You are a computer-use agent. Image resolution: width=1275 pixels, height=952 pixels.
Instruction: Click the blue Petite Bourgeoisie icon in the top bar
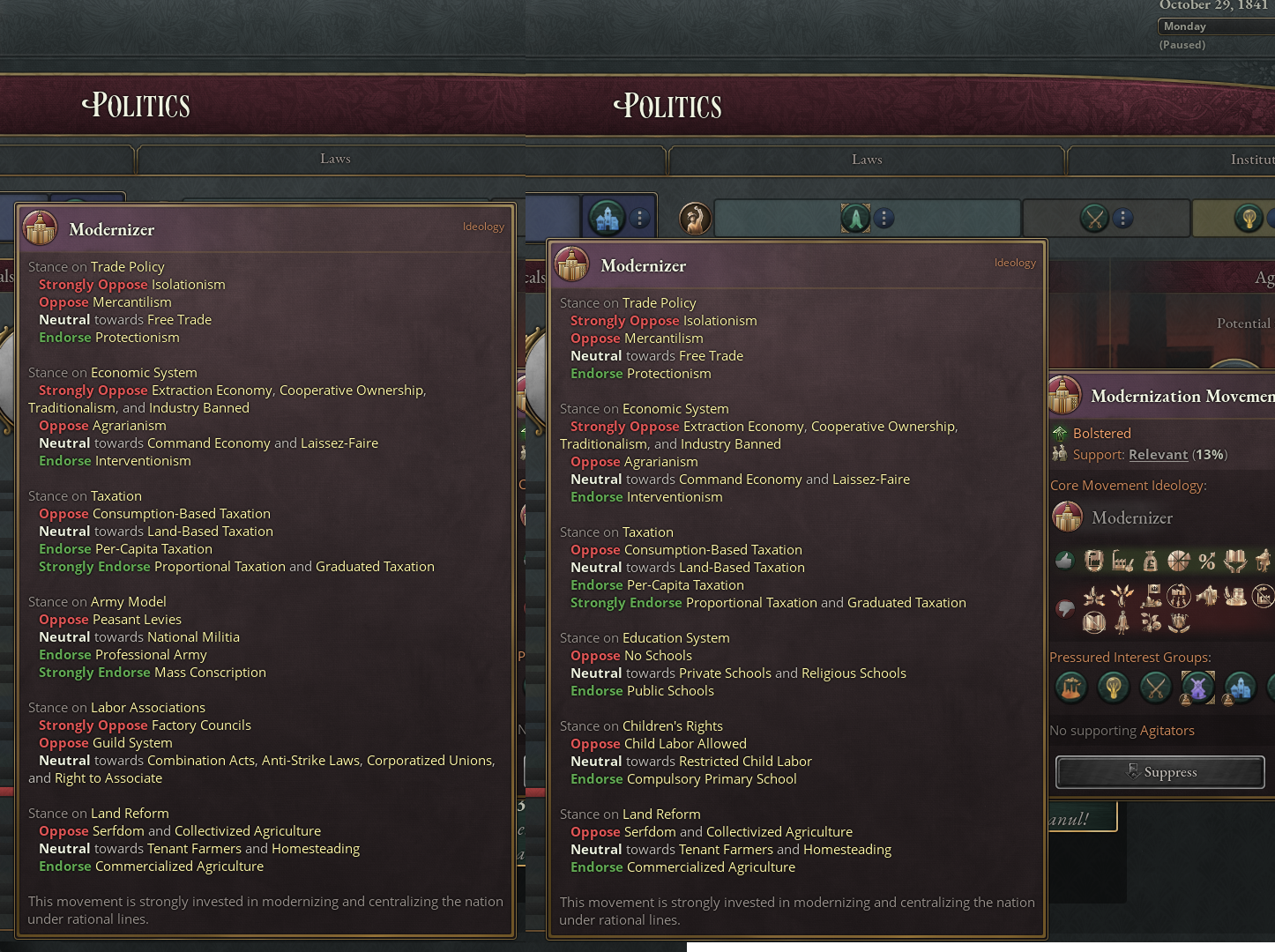(x=607, y=218)
